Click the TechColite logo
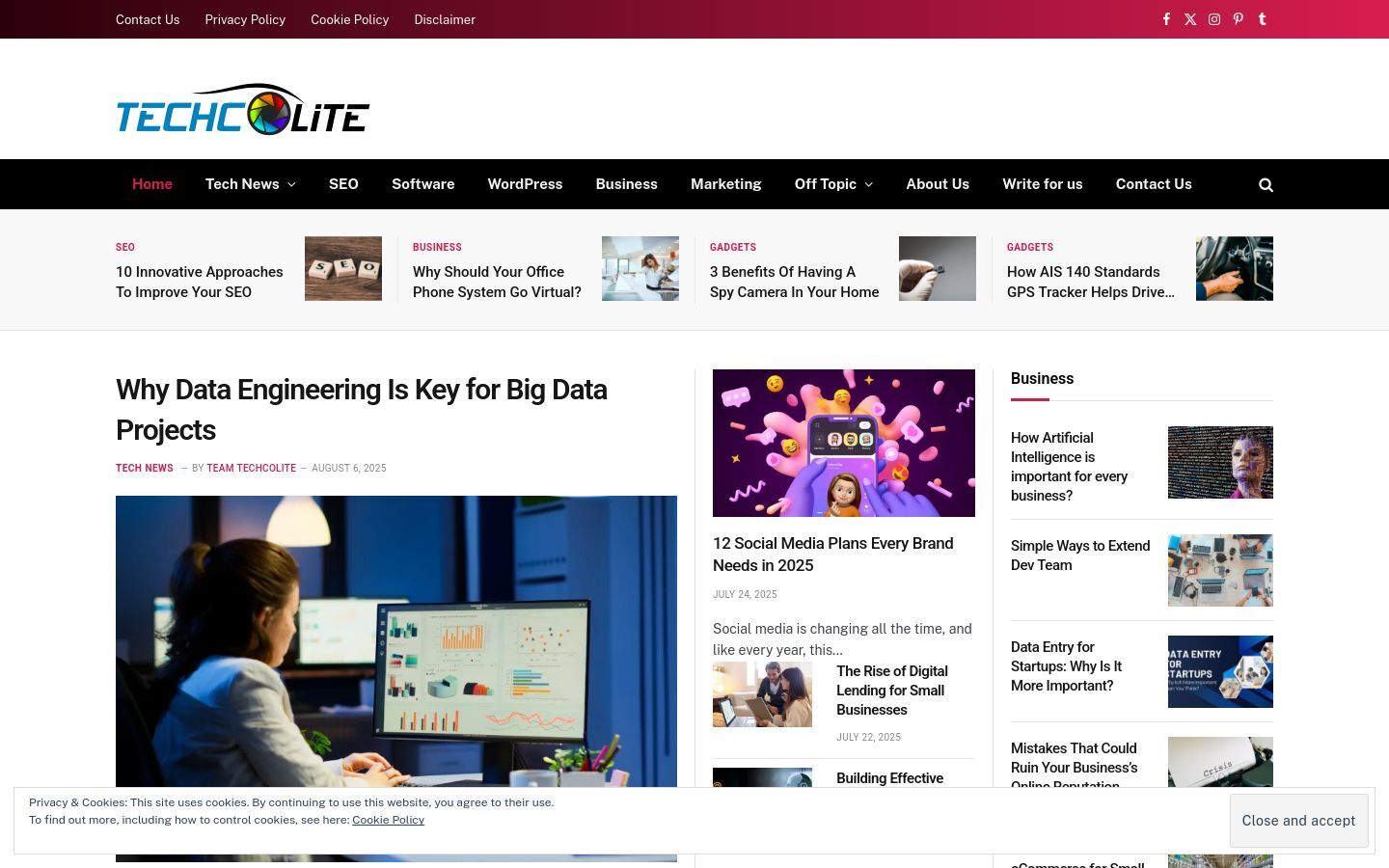 (243, 109)
